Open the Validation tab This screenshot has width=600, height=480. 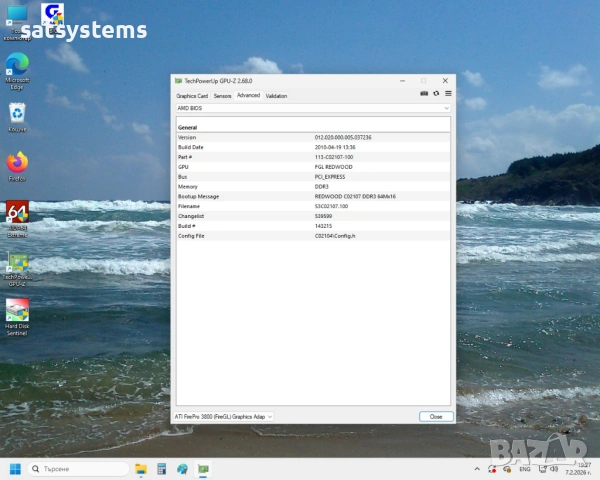click(276, 96)
